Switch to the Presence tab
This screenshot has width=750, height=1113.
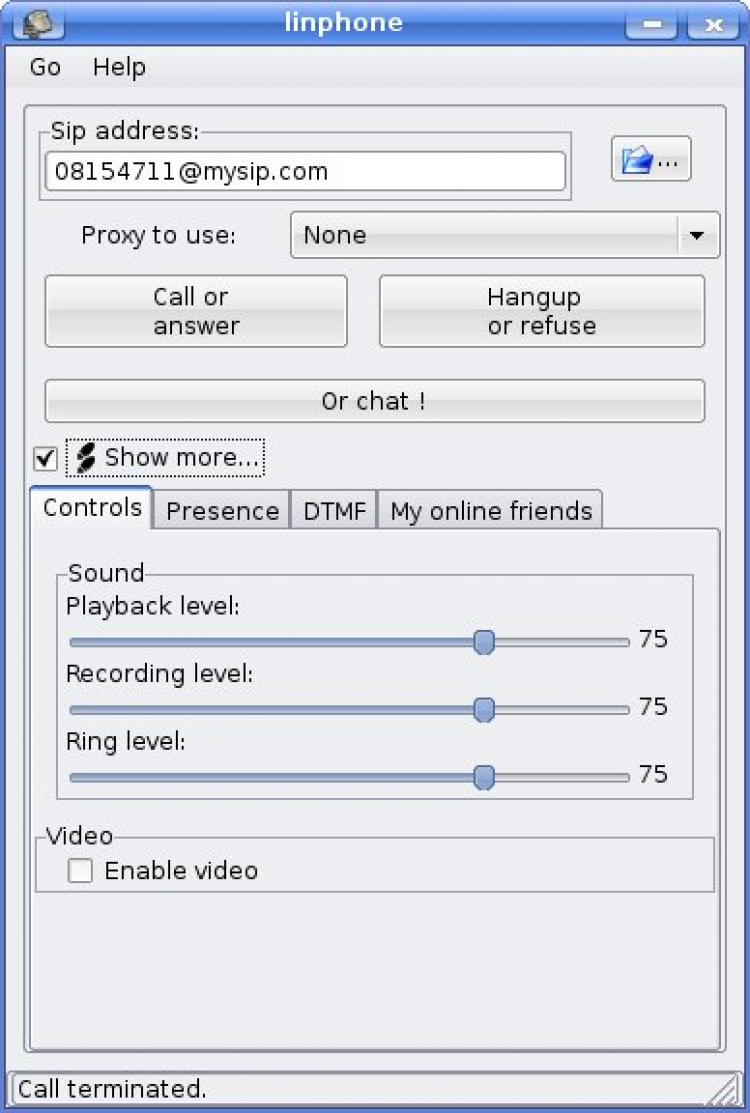222,511
